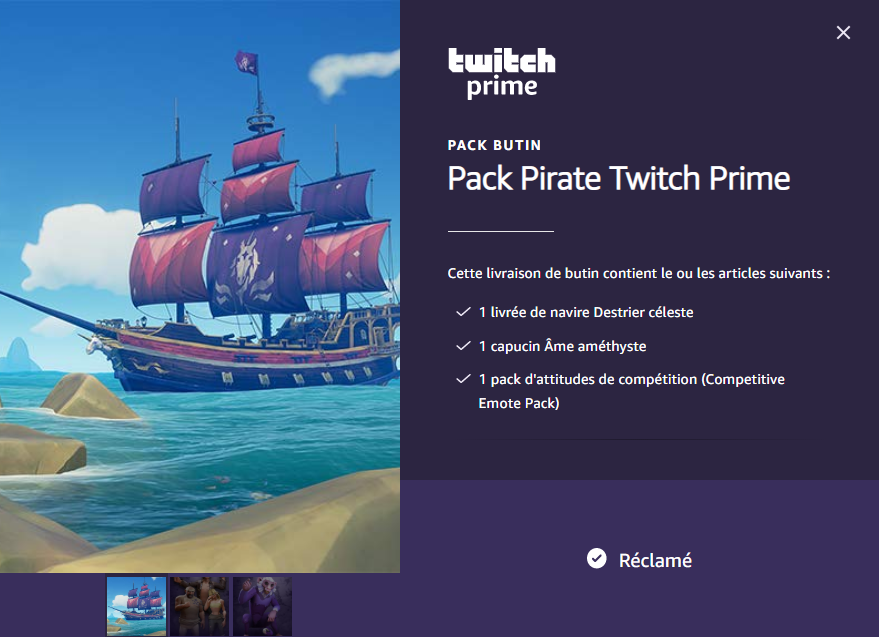Select the pirates emote thumbnail
The height and width of the screenshot is (637, 879).
200,606
